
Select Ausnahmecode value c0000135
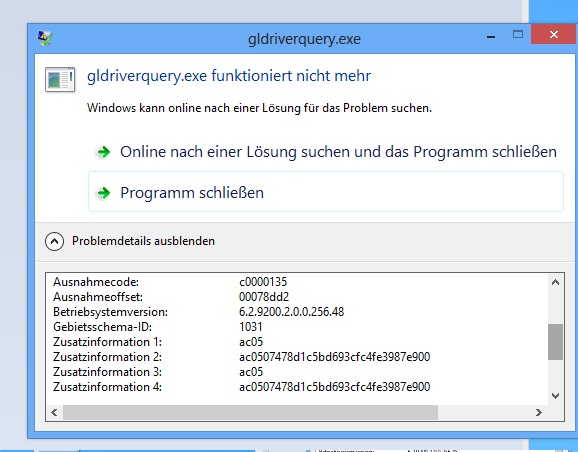pos(263,282)
